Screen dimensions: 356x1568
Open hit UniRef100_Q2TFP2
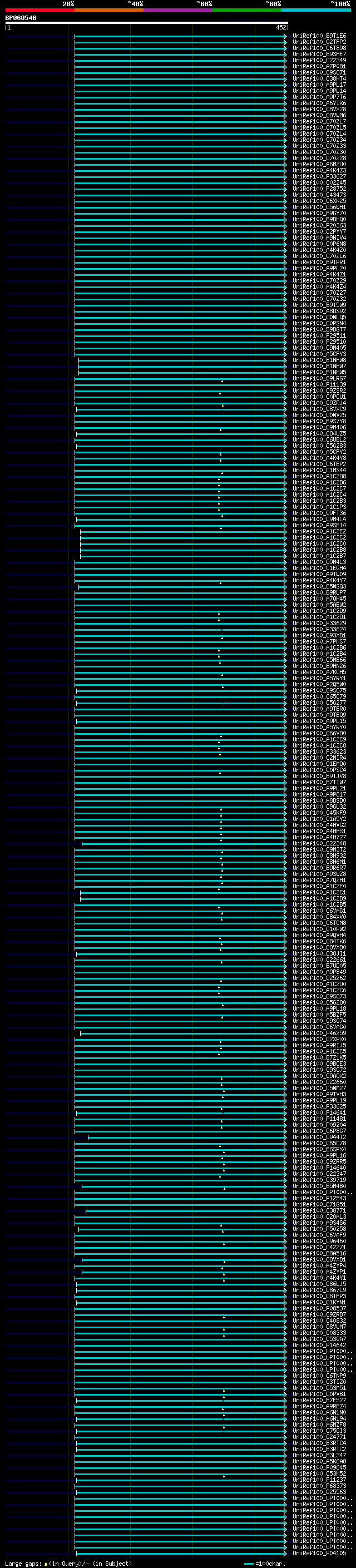tap(319, 42)
